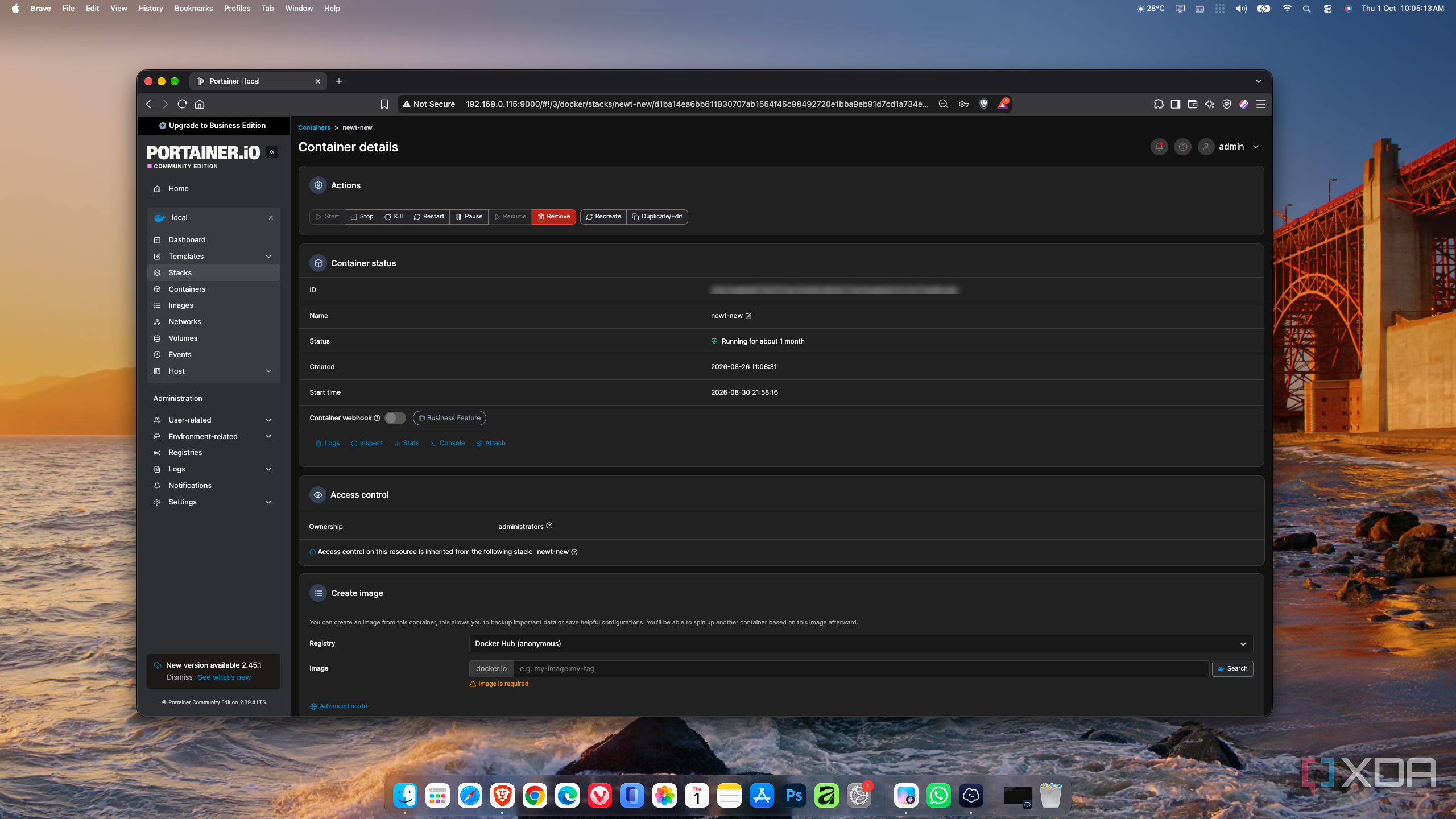Open the Registry Docker Hub dropdown

click(861, 644)
